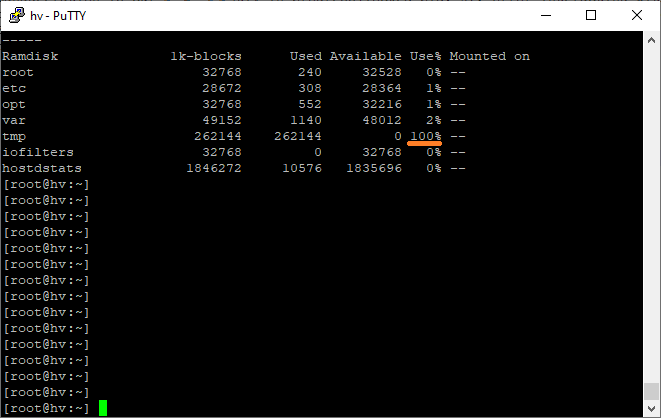Click the available value 0 in tmp row

398,136
